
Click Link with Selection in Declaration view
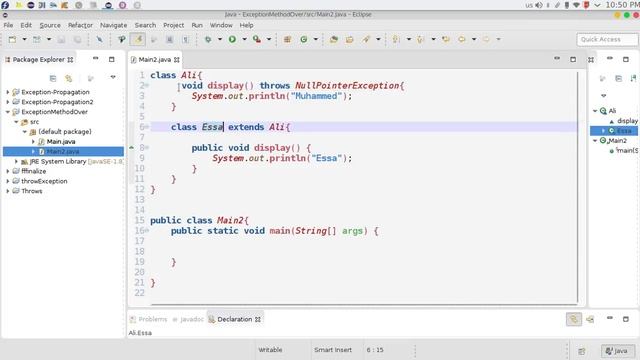(573, 319)
